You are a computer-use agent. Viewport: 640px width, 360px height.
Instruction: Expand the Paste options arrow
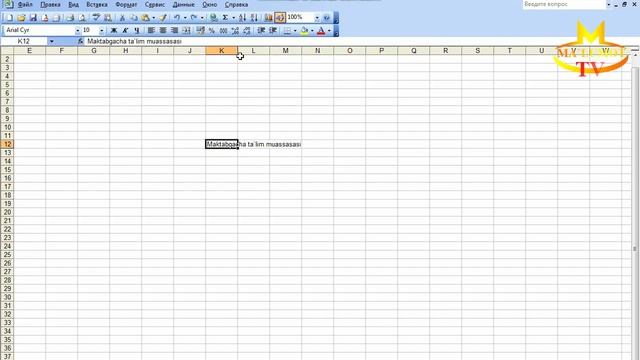(x=153, y=18)
